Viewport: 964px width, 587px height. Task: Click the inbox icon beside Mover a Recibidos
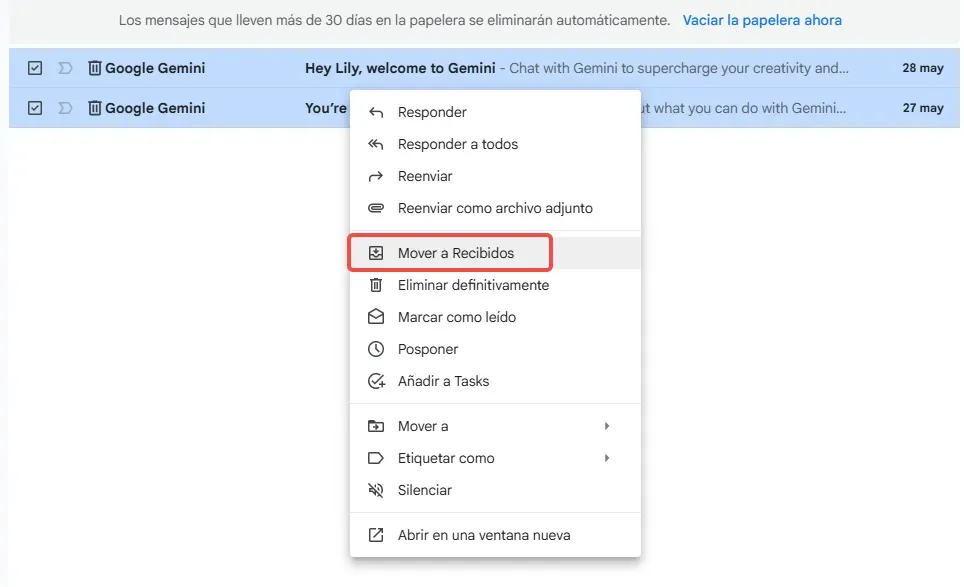[x=376, y=253]
